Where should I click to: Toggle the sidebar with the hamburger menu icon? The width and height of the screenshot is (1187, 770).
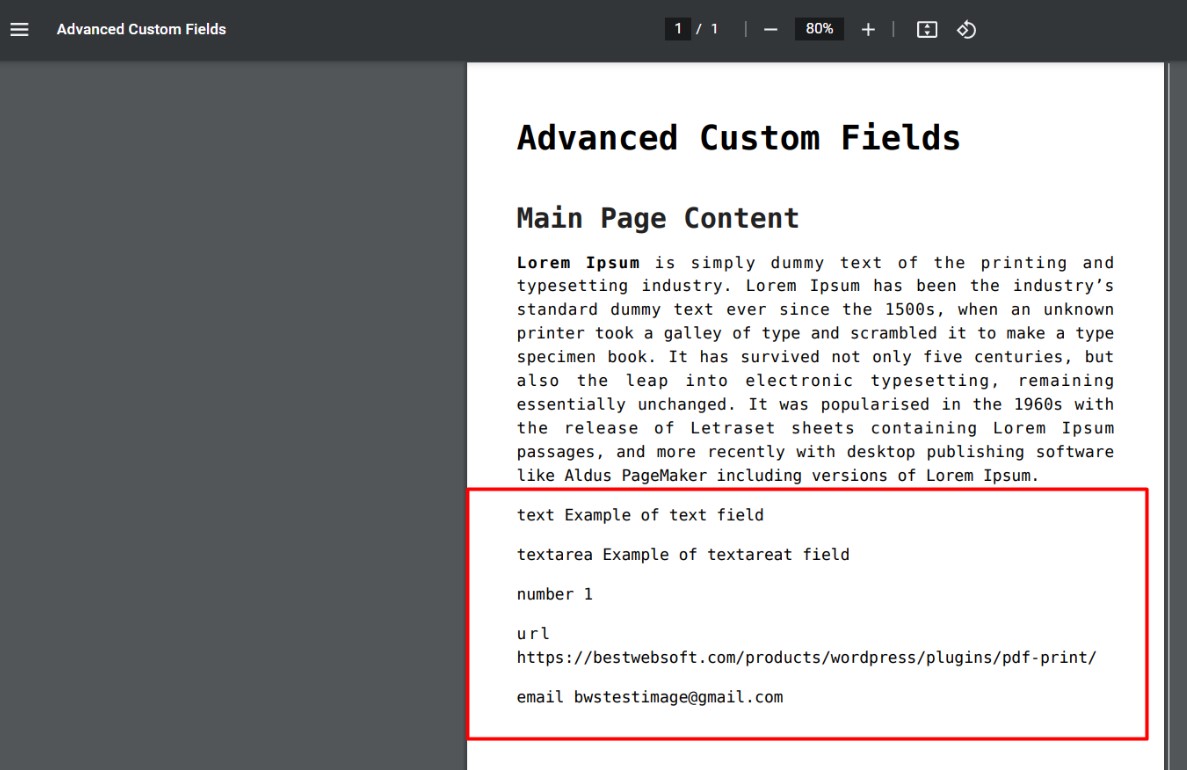(x=19, y=29)
